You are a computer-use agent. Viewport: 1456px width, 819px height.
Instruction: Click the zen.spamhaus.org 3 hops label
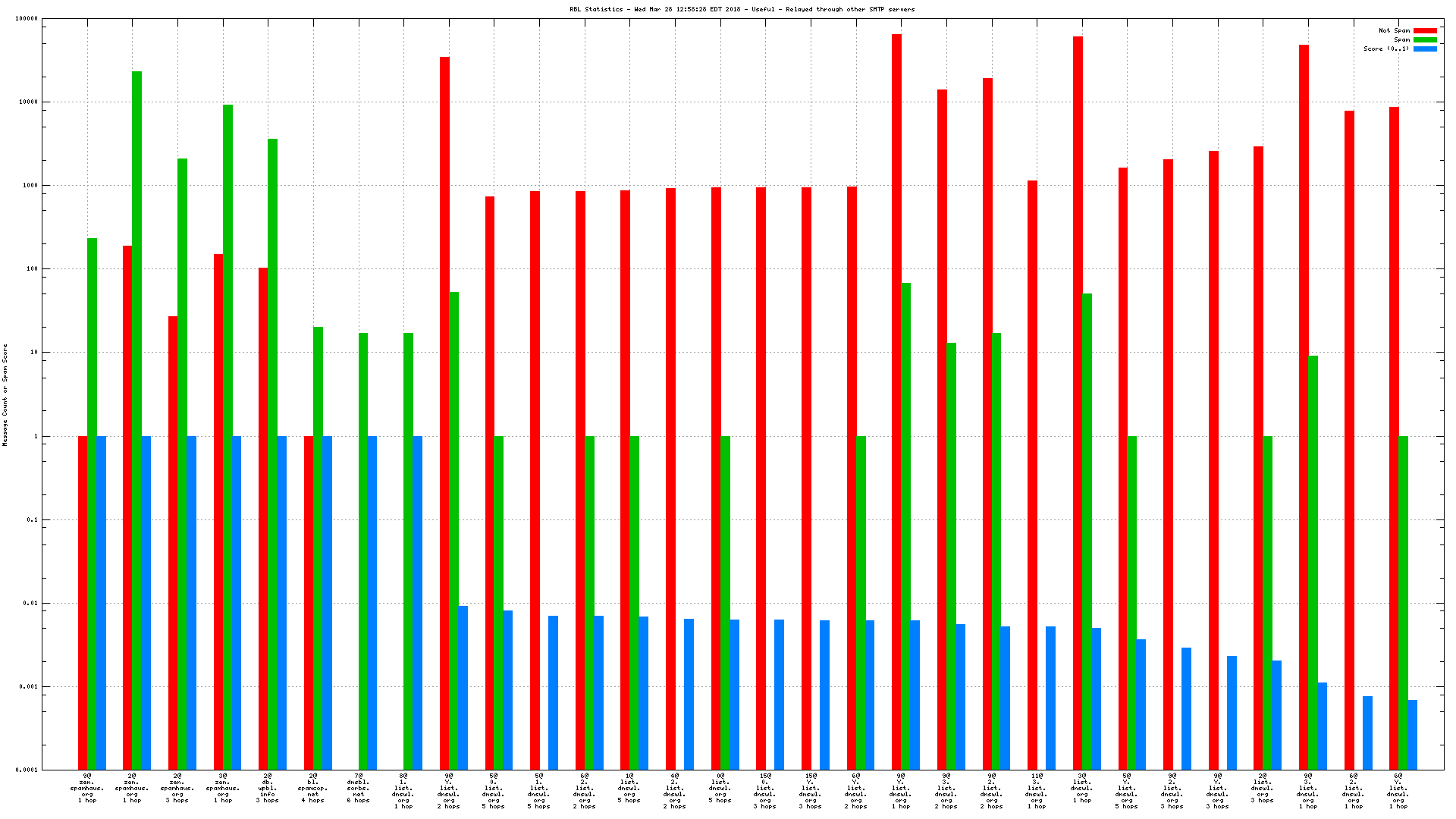[177, 788]
